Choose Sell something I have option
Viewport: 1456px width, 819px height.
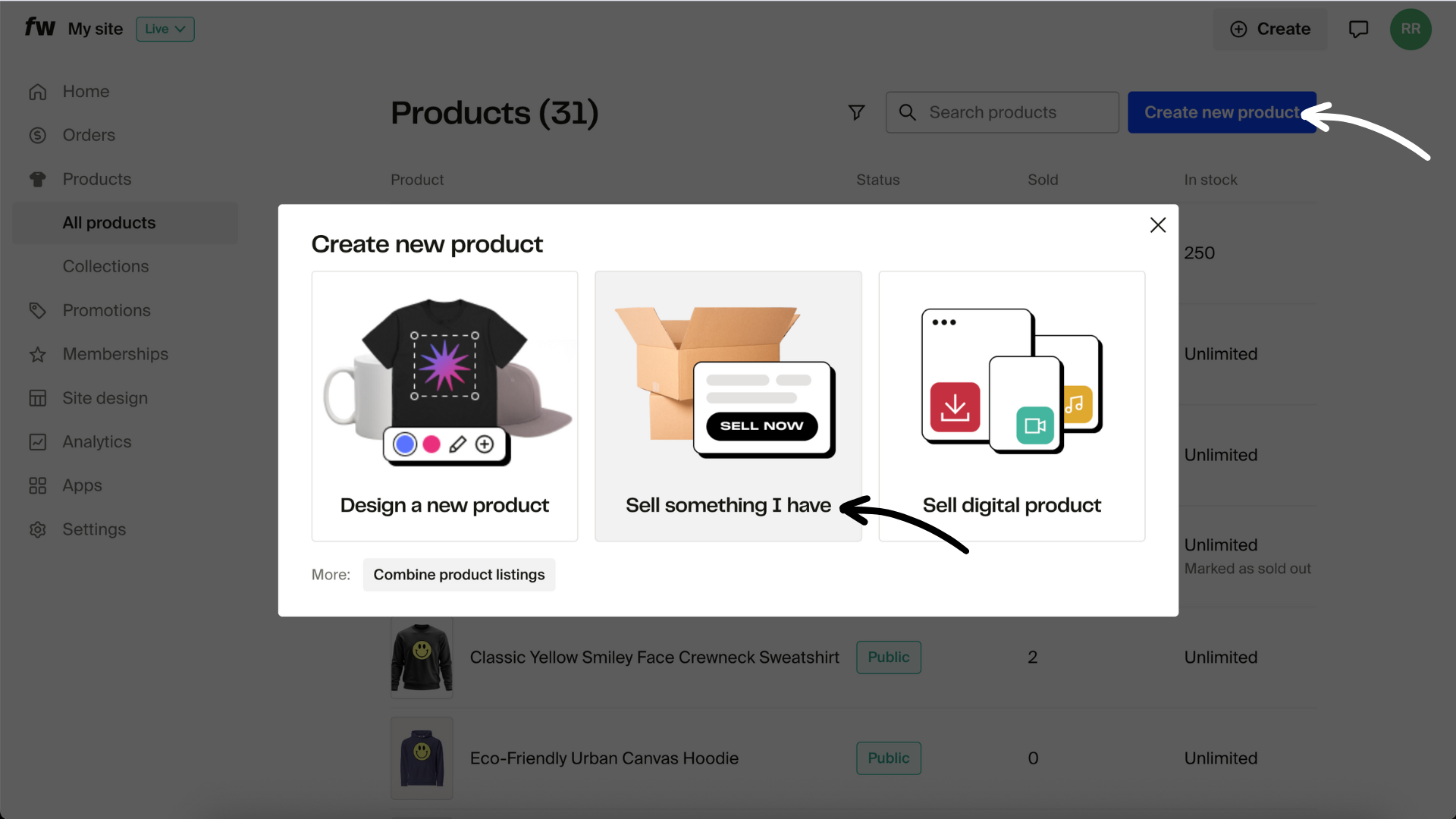pyautogui.click(x=727, y=406)
